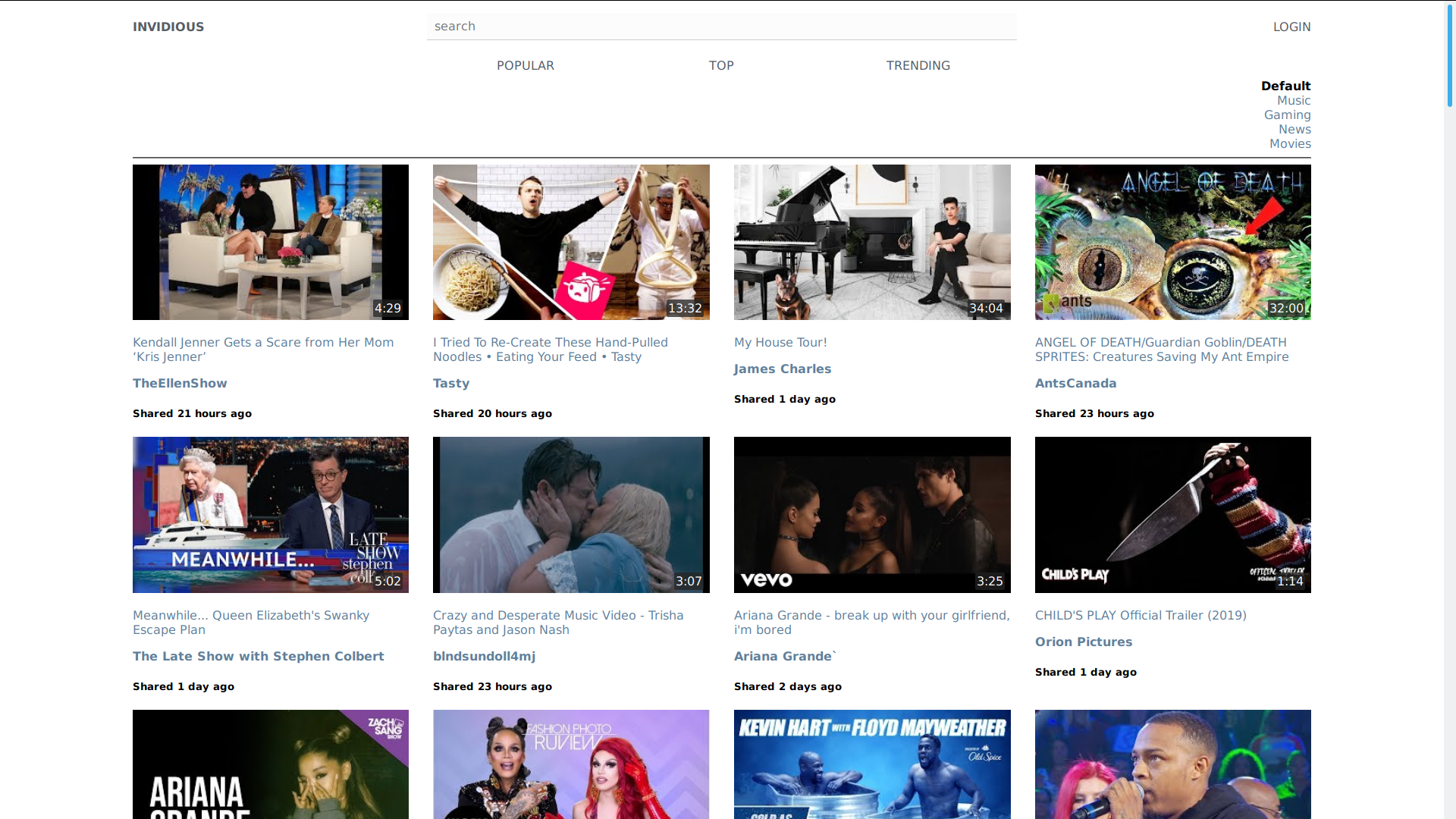This screenshot has height=819, width=1456.
Task: Switch to the TRENDING feed
Action: (918, 65)
